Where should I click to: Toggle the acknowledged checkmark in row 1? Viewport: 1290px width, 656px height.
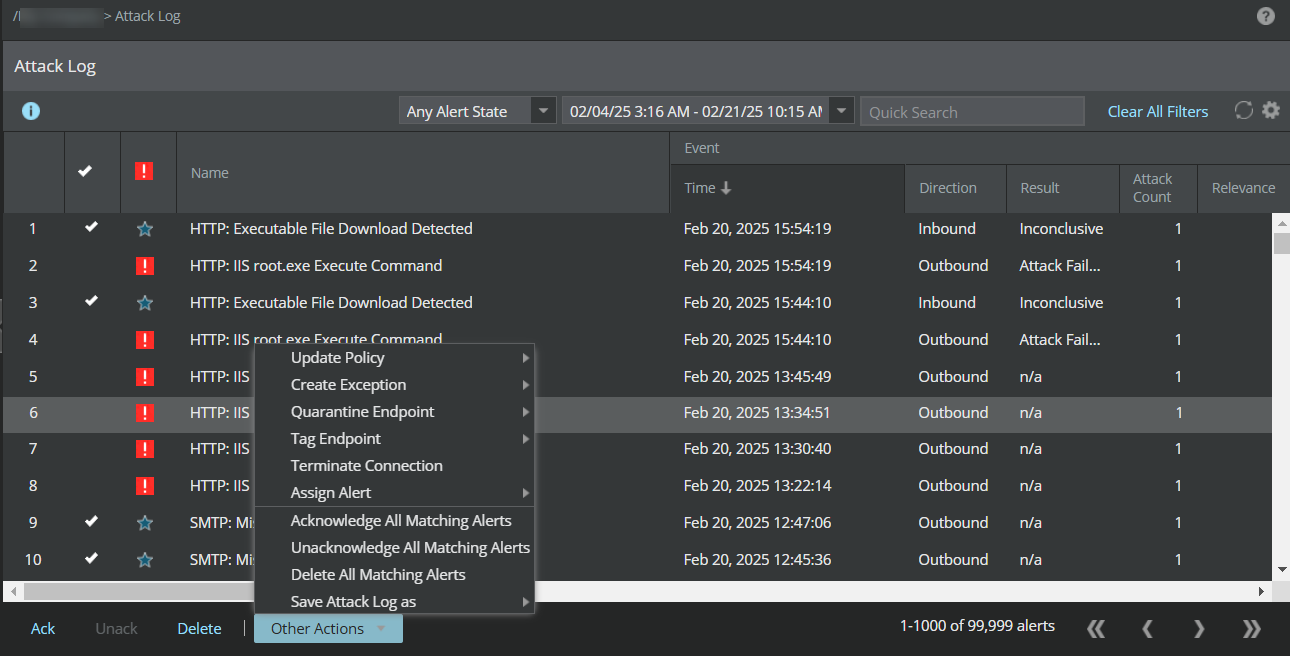91,227
